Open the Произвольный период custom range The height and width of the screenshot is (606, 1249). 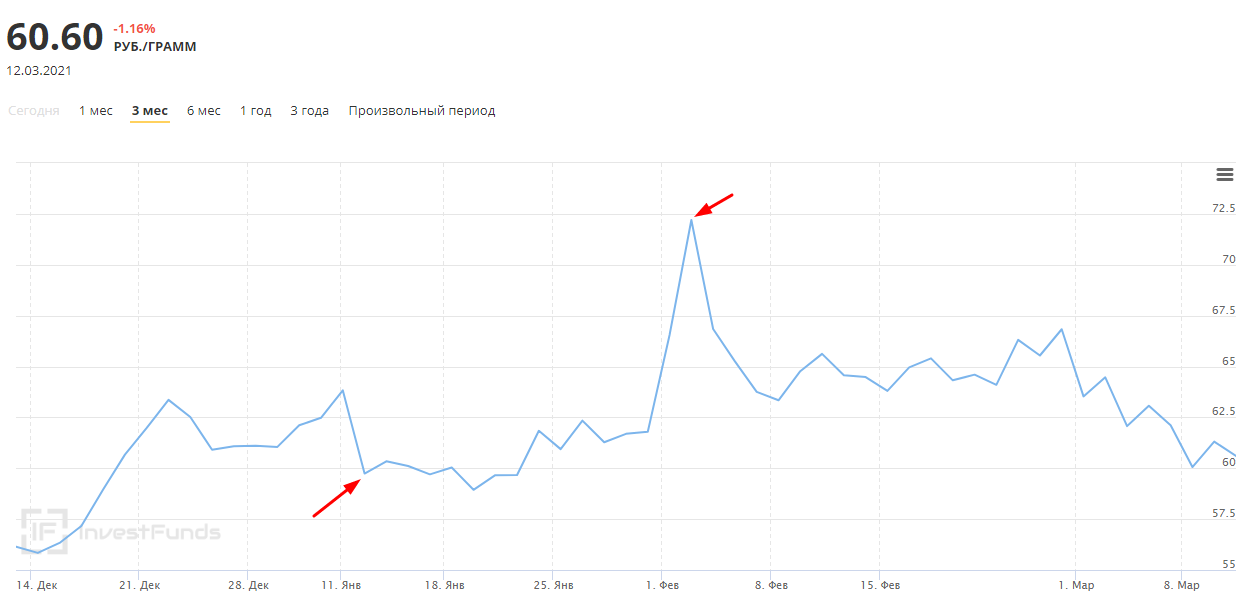coord(422,111)
